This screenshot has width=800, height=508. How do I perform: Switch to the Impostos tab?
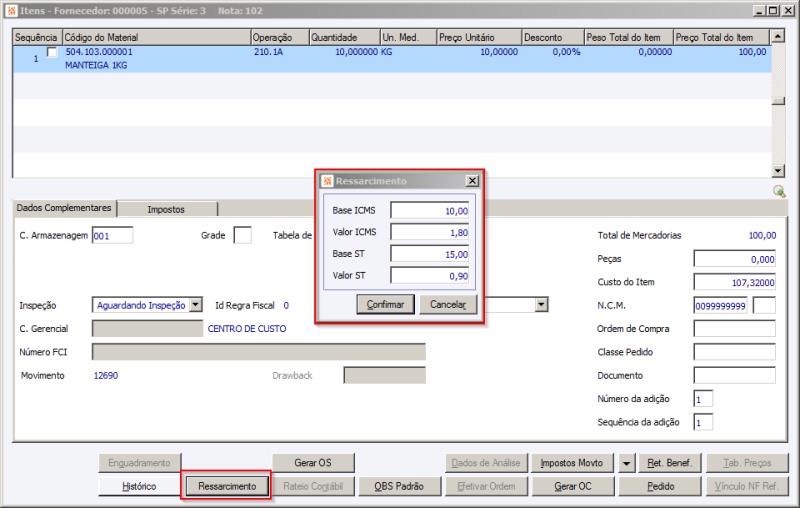(166, 209)
